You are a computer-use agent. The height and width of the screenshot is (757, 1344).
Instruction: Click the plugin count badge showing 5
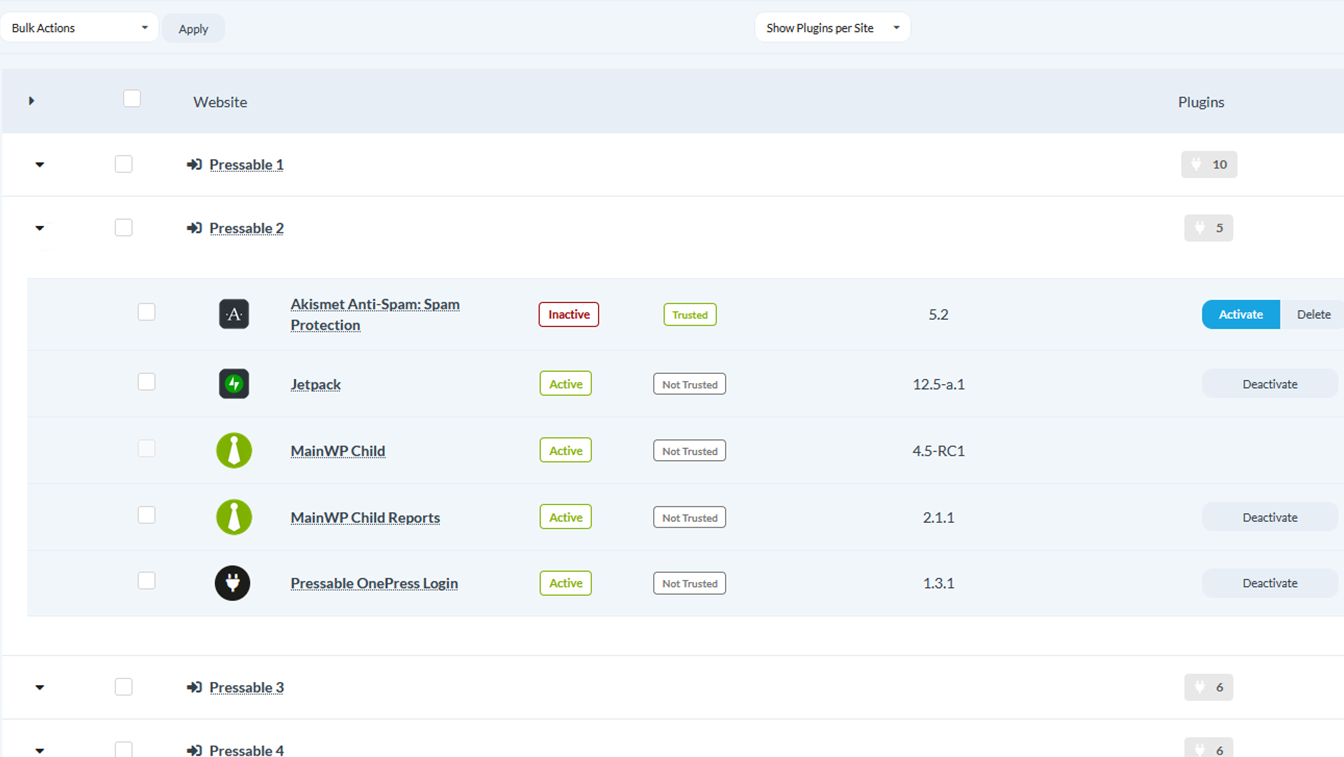[1209, 228]
